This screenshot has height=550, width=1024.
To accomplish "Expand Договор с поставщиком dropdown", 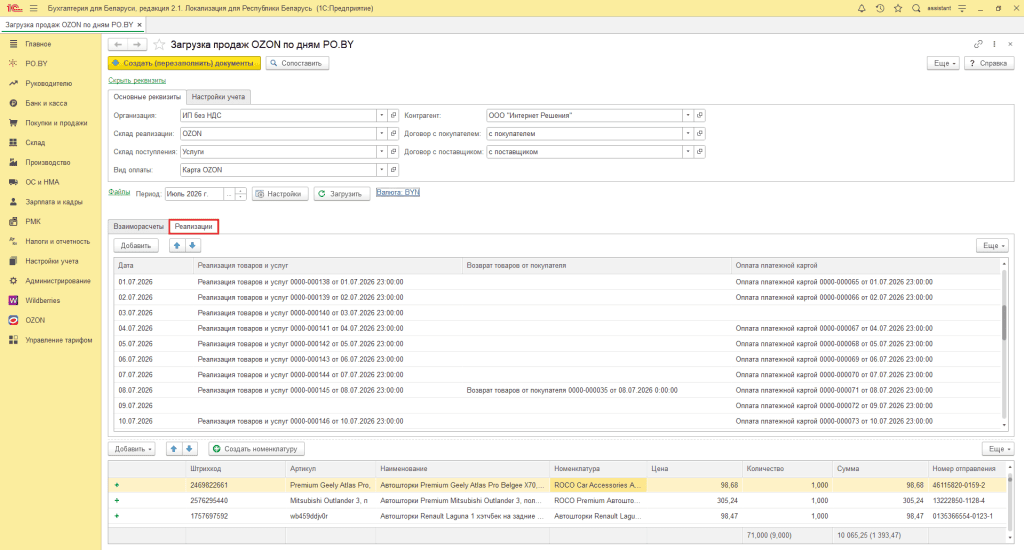I will [688, 152].
